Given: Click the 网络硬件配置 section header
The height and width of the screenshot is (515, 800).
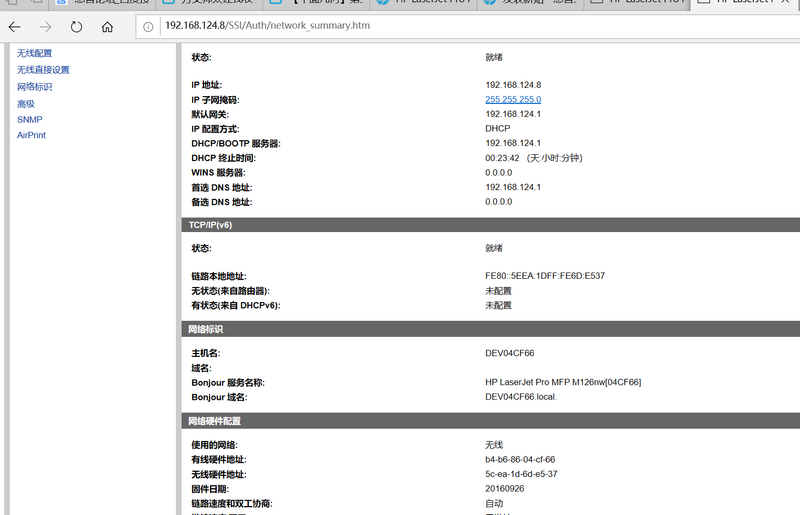Looking at the screenshot, I should coord(214,421).
